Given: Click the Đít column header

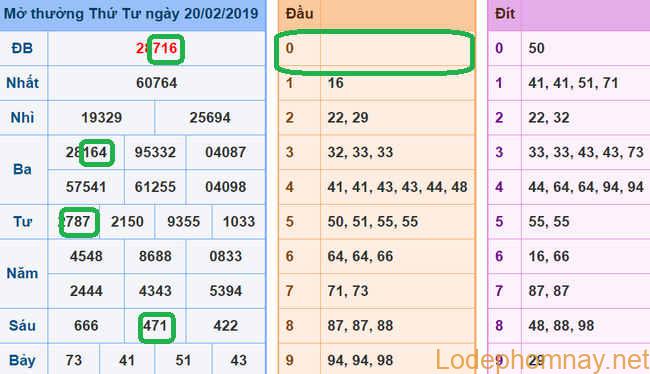Looking at the screenshot, I should click(x=505, y=14).
